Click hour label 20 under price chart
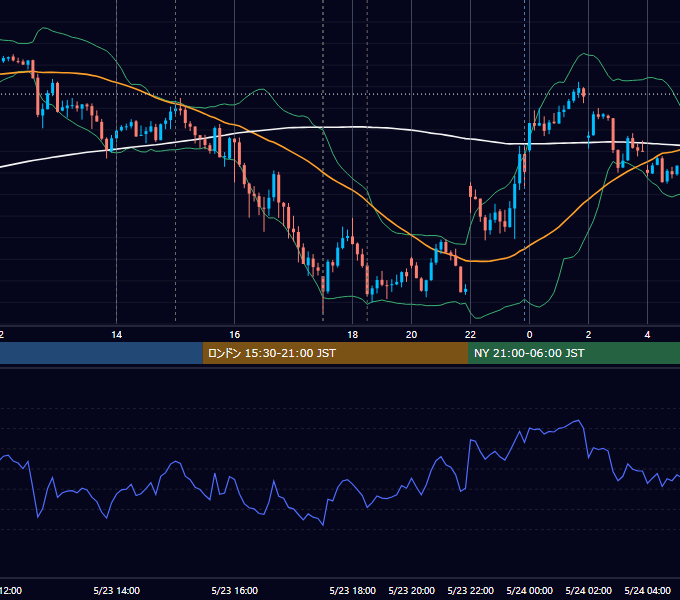 (x=412, y=335)
